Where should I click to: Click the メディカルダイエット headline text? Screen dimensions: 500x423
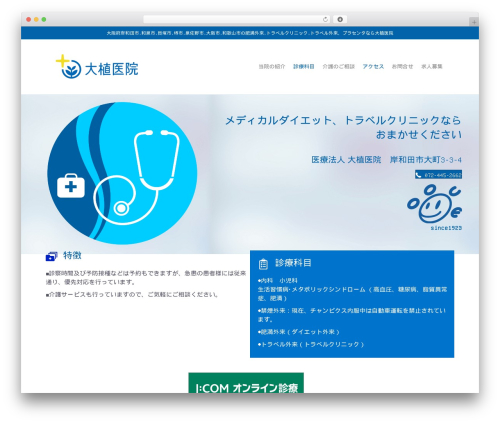pyautogui.click(x=343, y=127)
